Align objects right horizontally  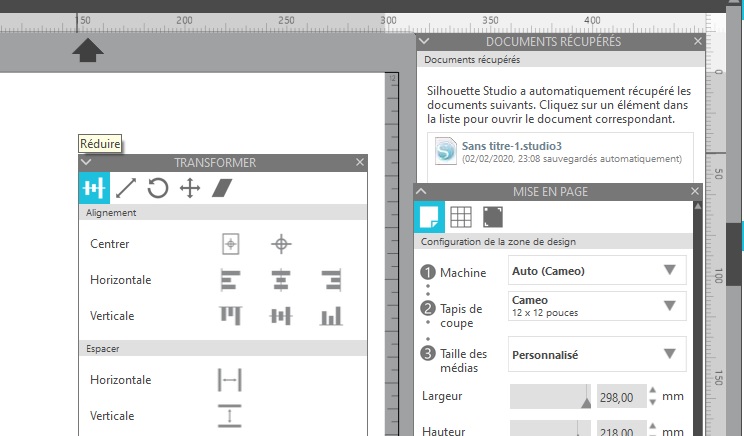pyautogui.click(x=331, y=280)
